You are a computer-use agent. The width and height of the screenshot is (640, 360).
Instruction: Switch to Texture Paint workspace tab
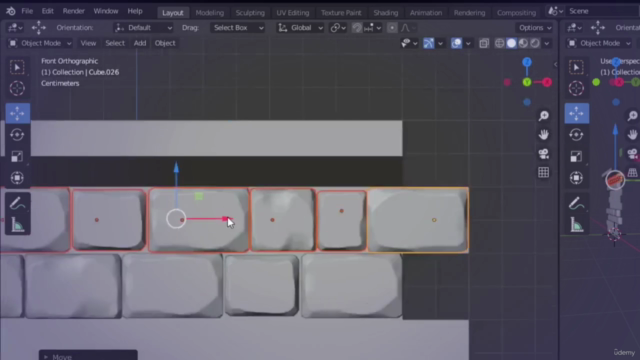pyautogui.click(x=341, y=13)
